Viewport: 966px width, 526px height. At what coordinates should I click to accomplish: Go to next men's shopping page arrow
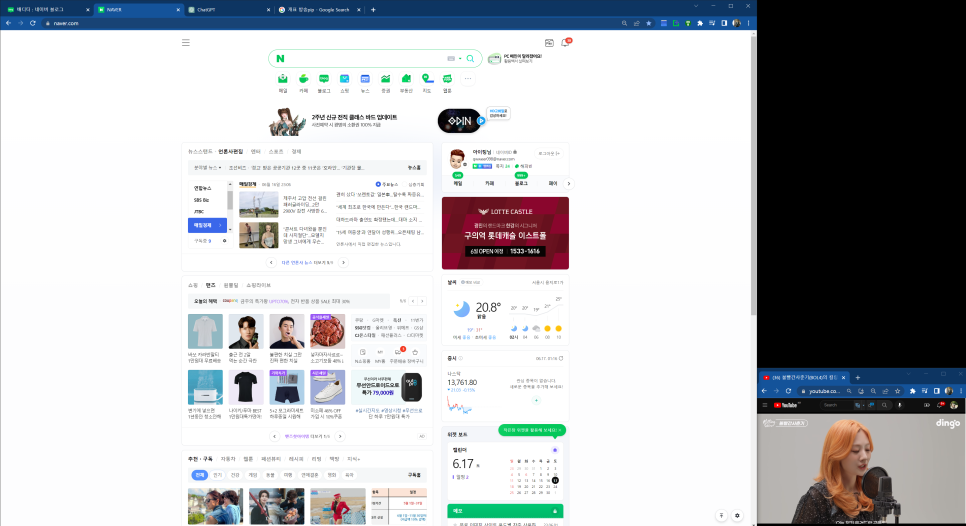(x=340, y=436)
